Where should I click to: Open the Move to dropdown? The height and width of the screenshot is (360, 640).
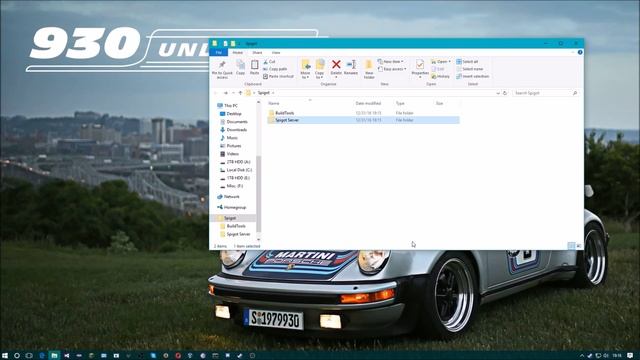point(305,69)
